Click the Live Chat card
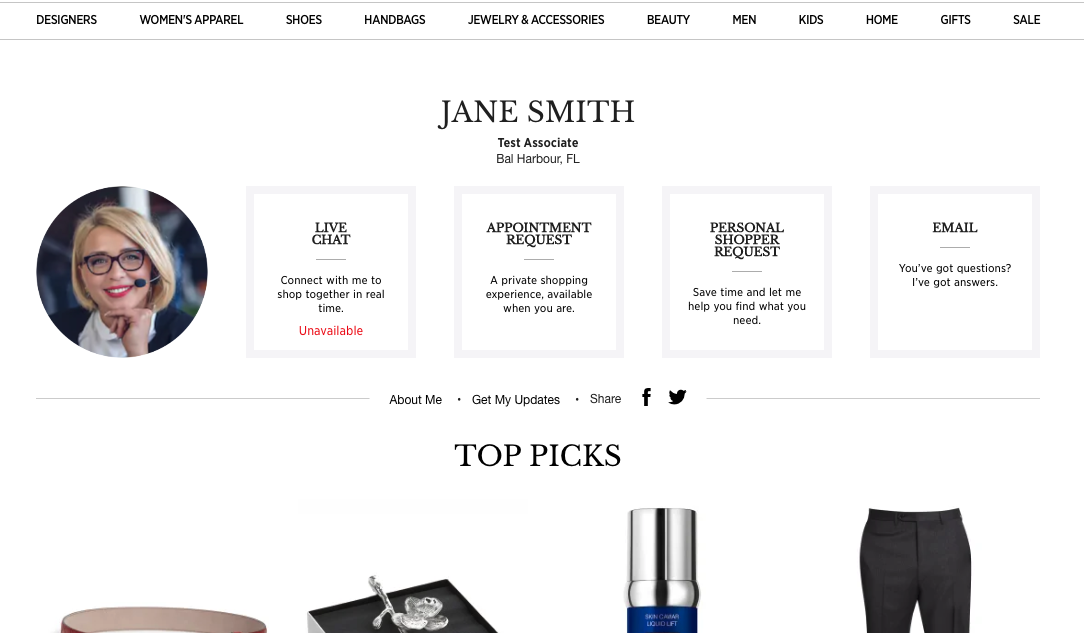The width and height of the screenshot is (1084, 633). tap(331, 272)
